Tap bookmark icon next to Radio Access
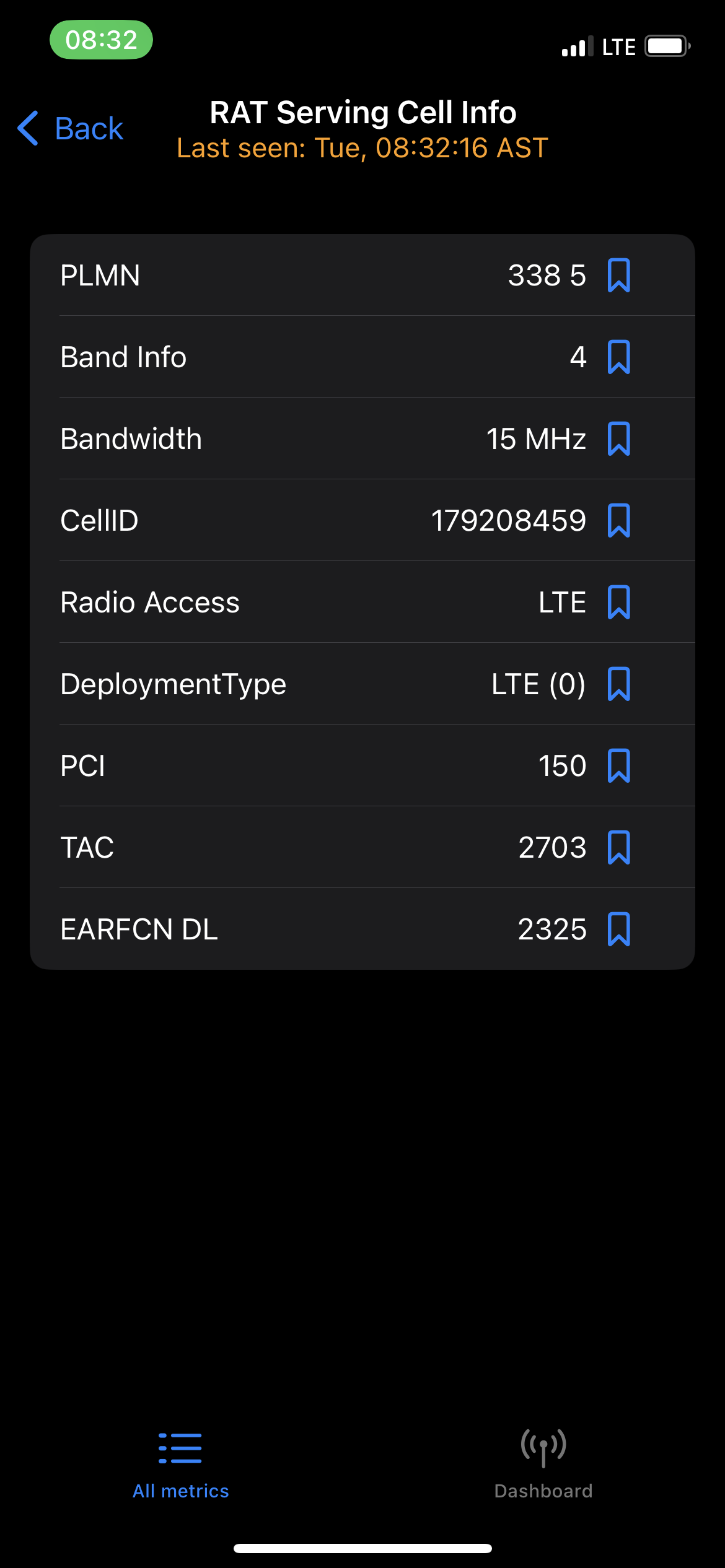The image size is (725, 1568). pos(618,603)
